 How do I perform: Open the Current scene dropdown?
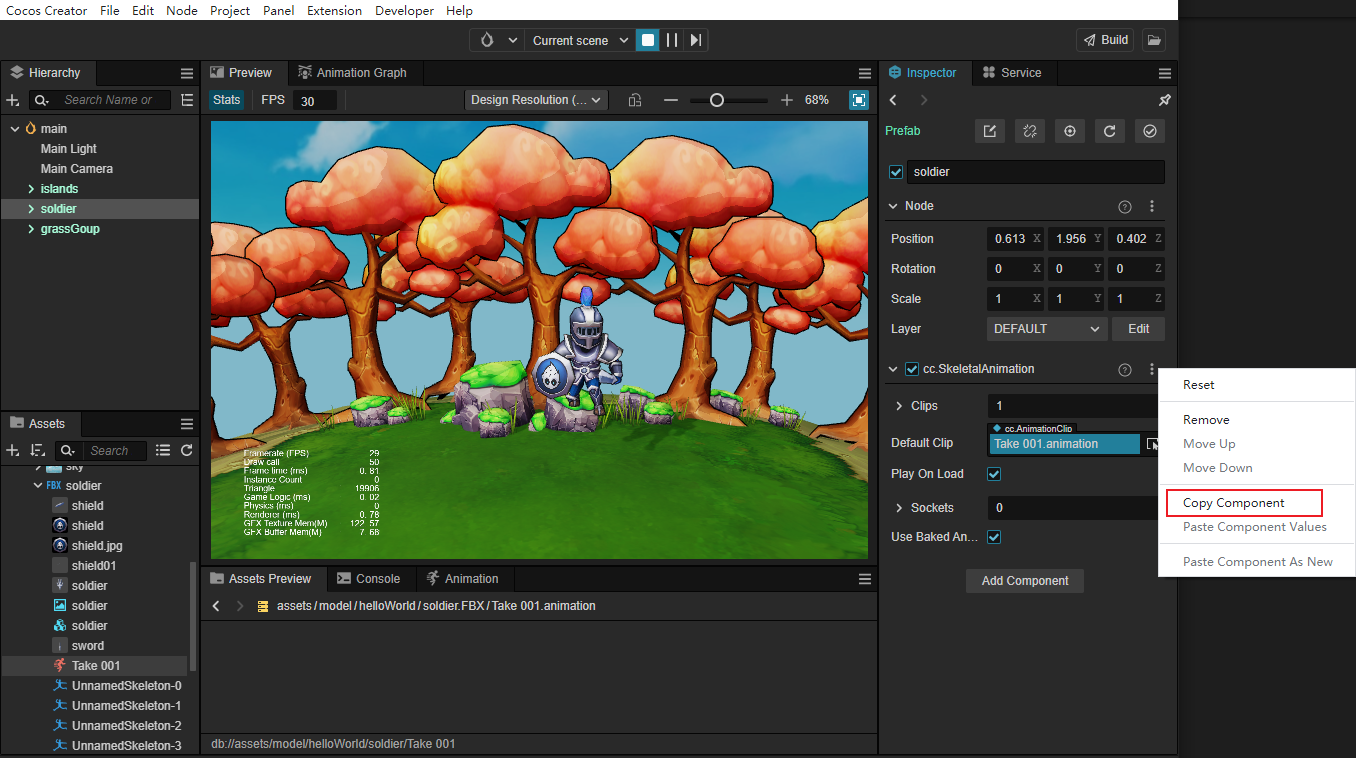[580, 40]
